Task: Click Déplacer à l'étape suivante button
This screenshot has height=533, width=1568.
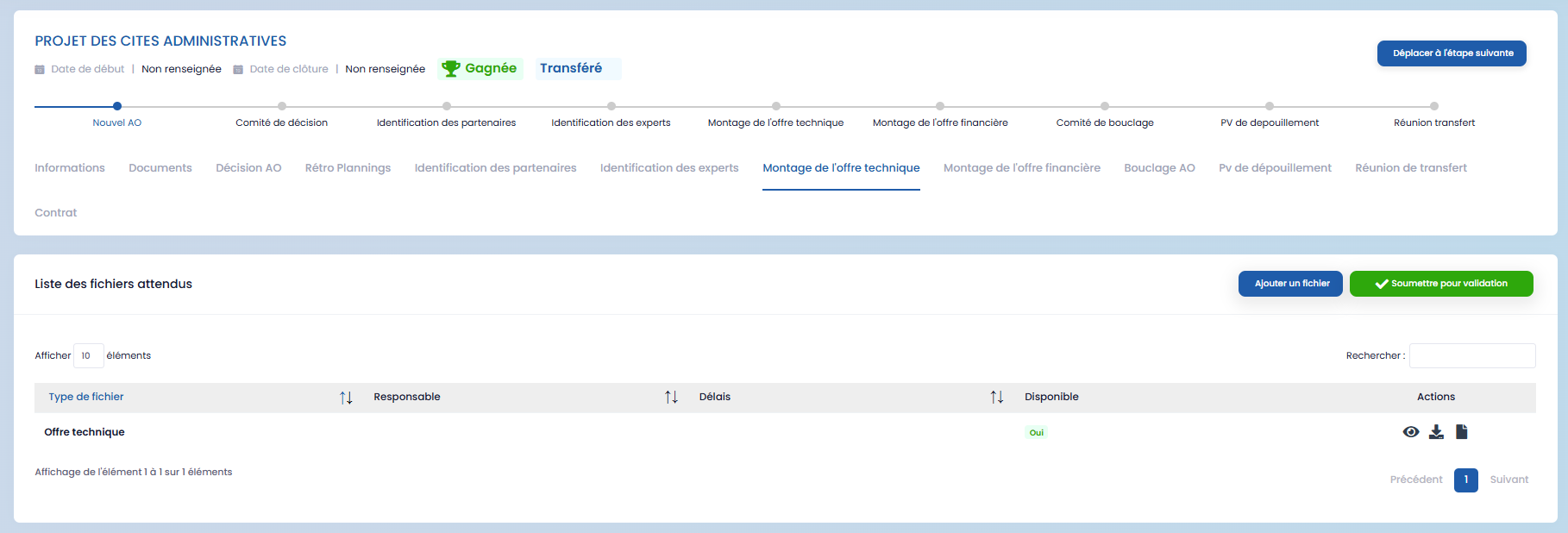Action: tap(1452, 53)
